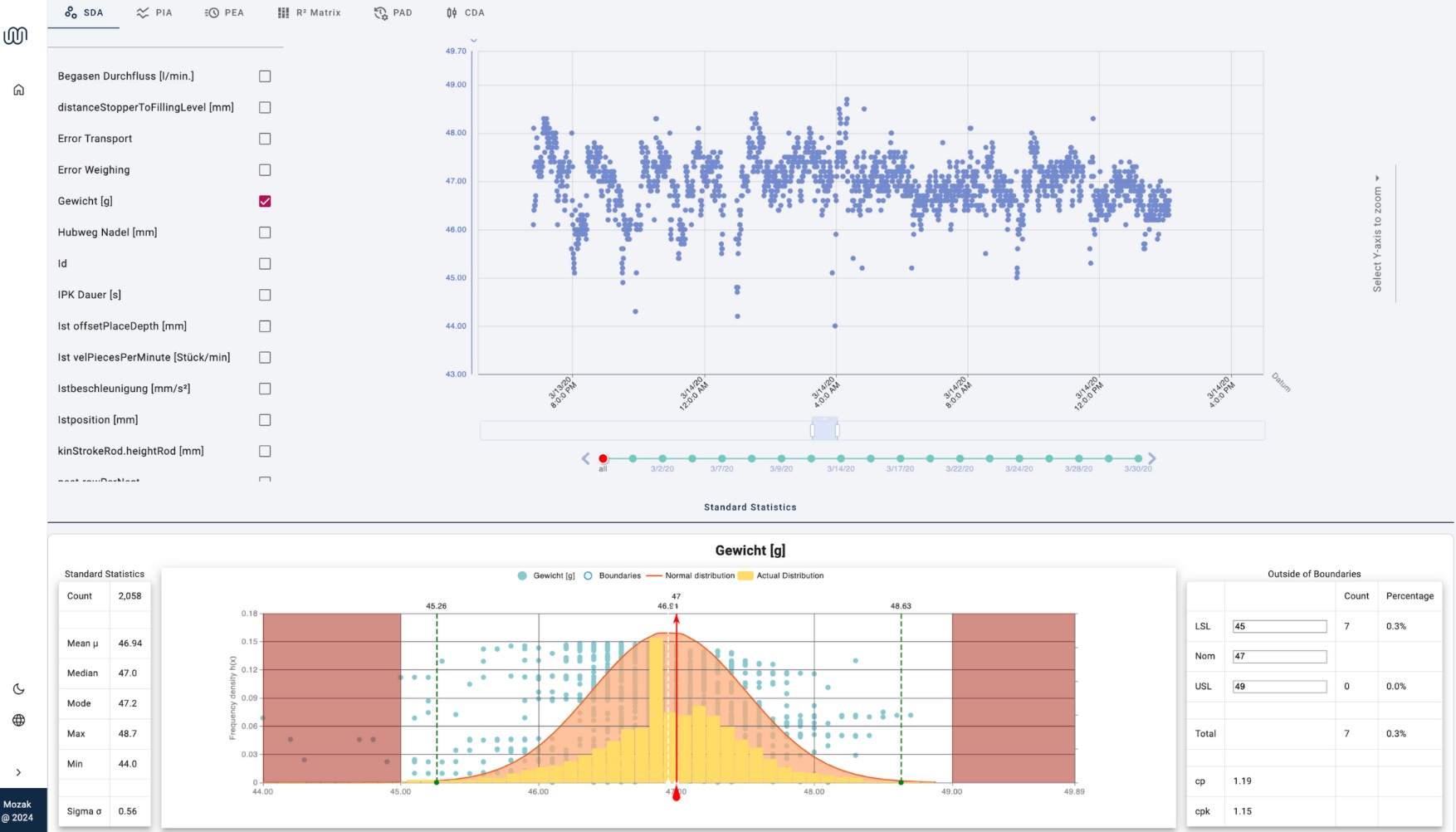Select the 3/22/20 timeline marker

960,458
